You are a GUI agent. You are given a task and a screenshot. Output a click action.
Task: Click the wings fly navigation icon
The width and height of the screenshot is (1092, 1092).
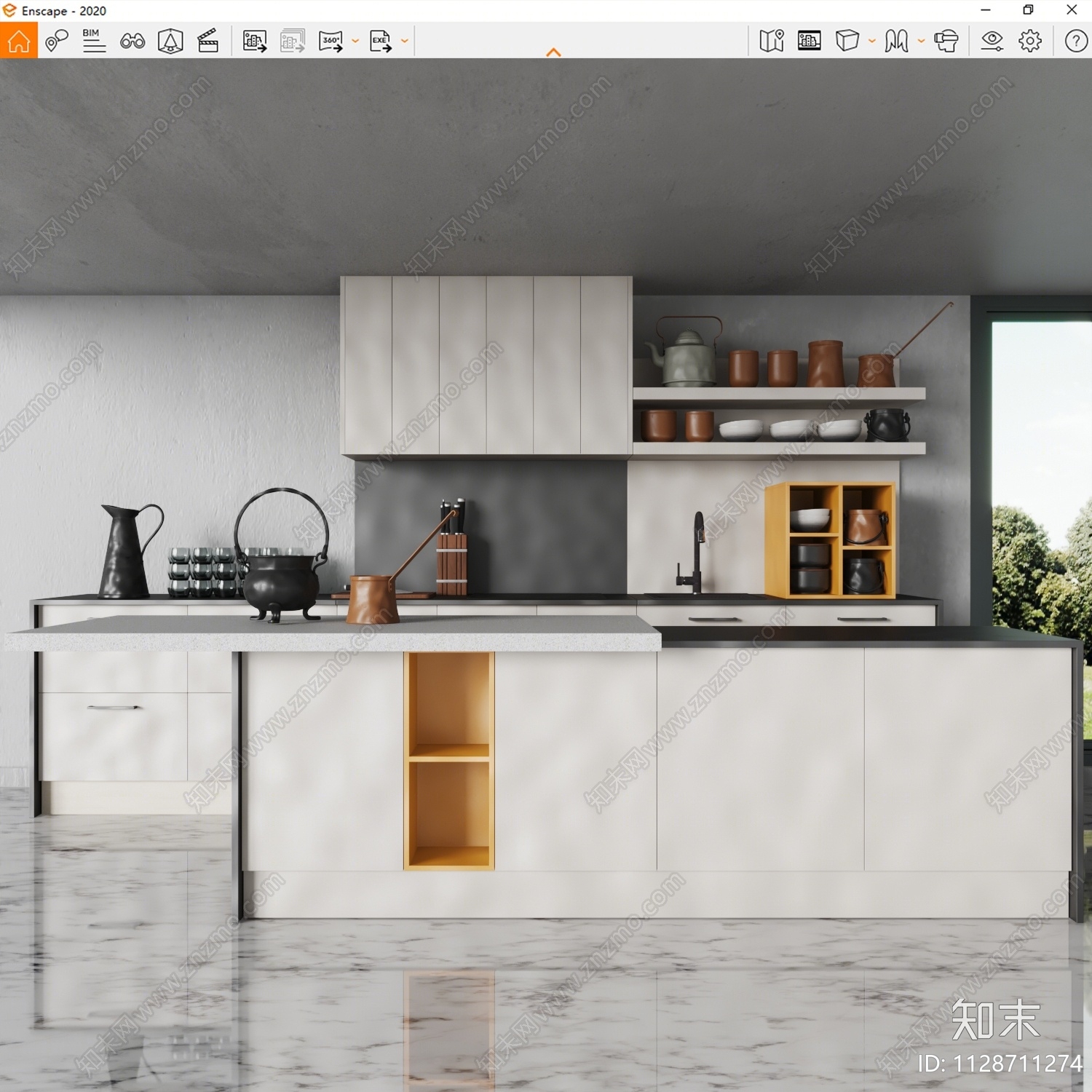[x=897, y=41]
